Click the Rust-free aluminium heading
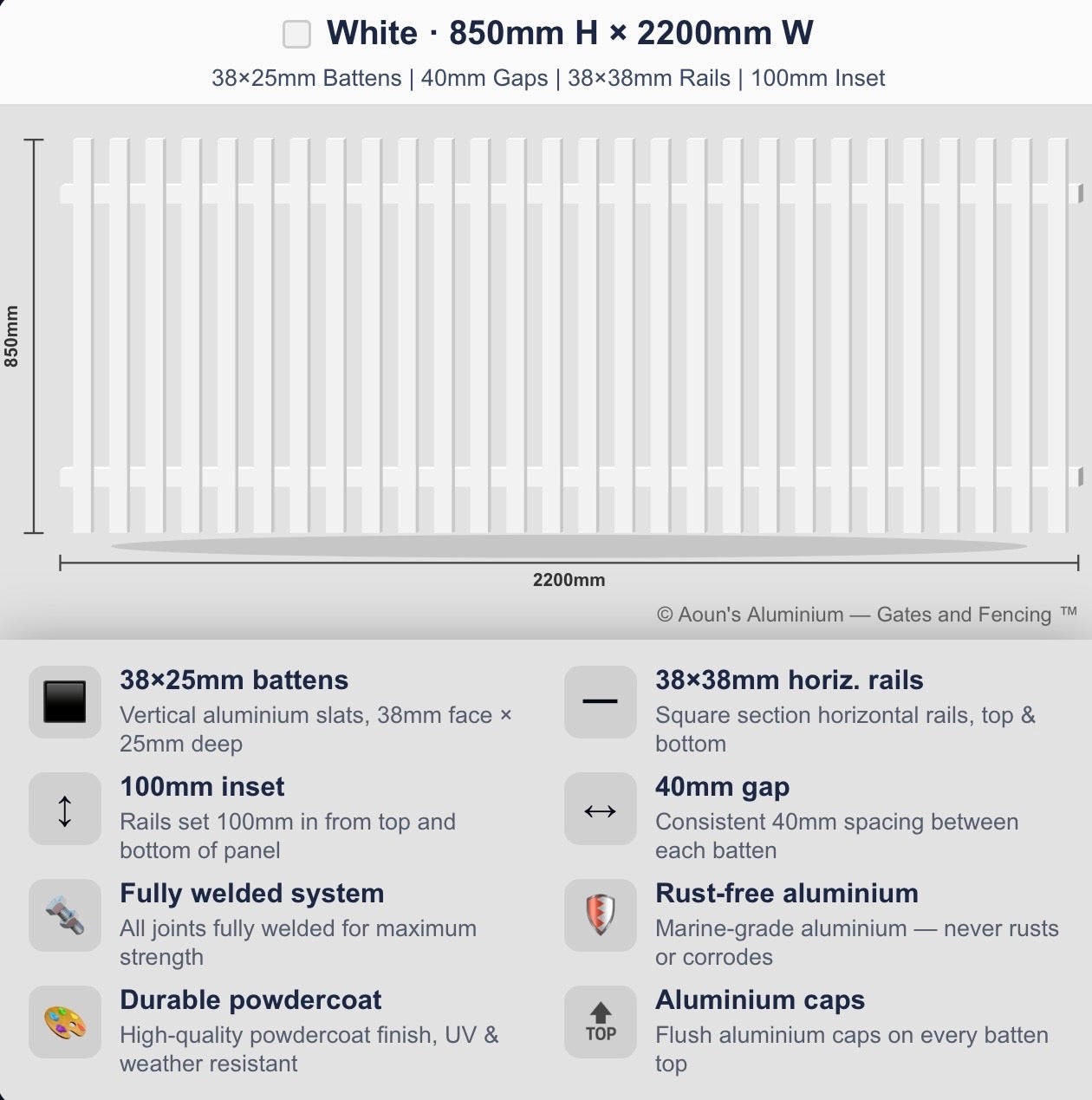 point(787,894)
